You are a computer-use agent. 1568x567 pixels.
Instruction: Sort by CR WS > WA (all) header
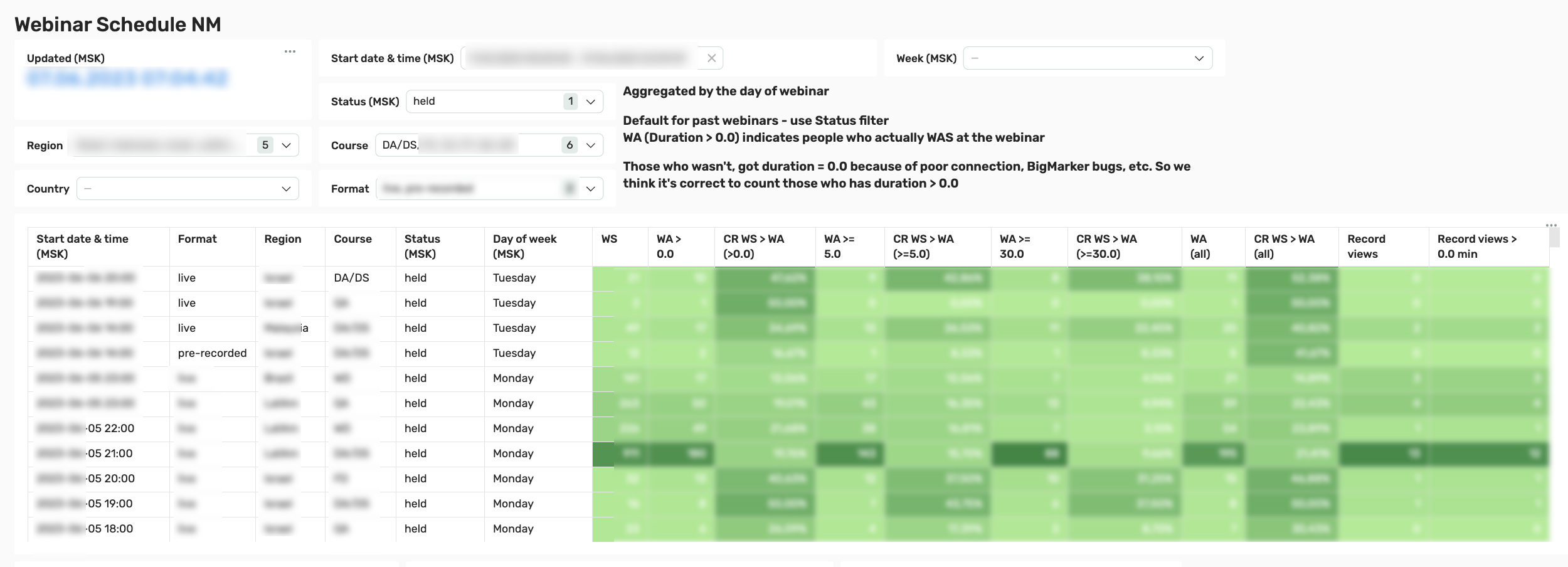(1283, 246)
